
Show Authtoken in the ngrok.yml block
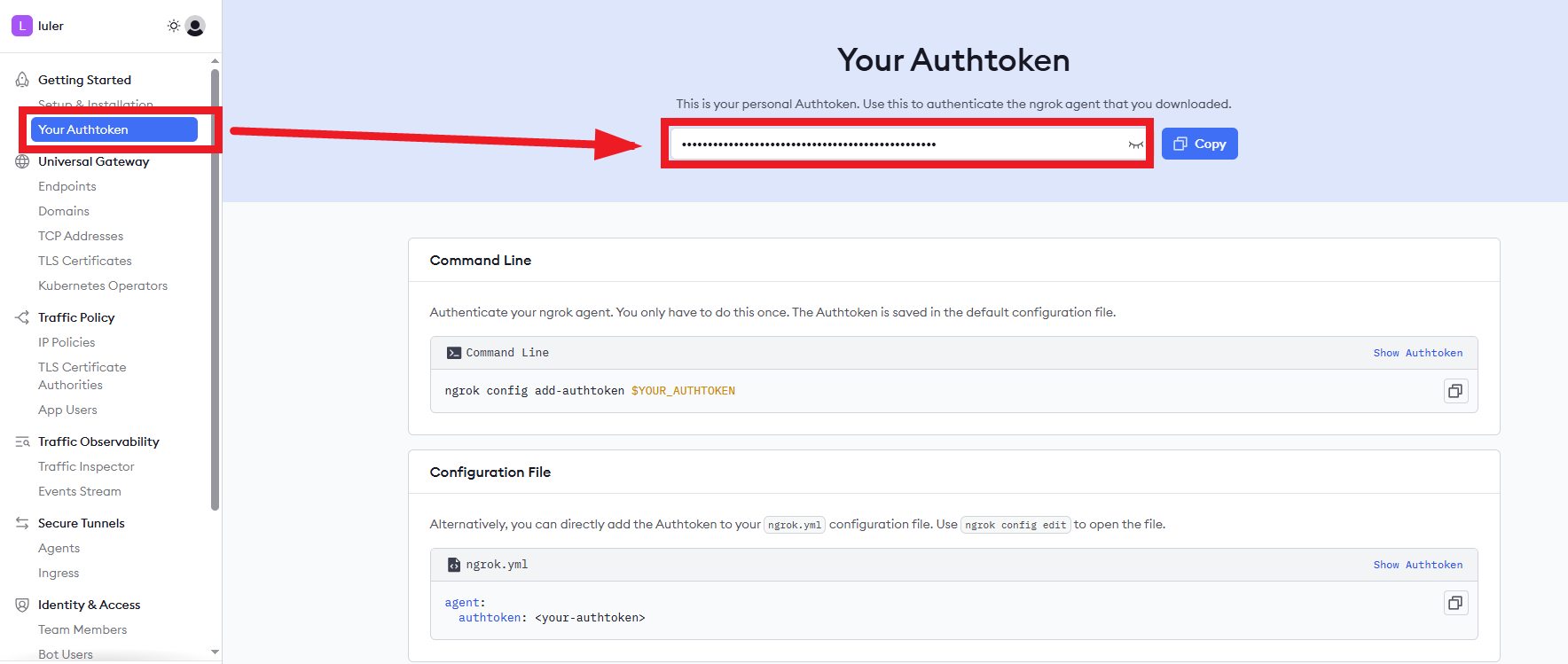click(1418, 565)
